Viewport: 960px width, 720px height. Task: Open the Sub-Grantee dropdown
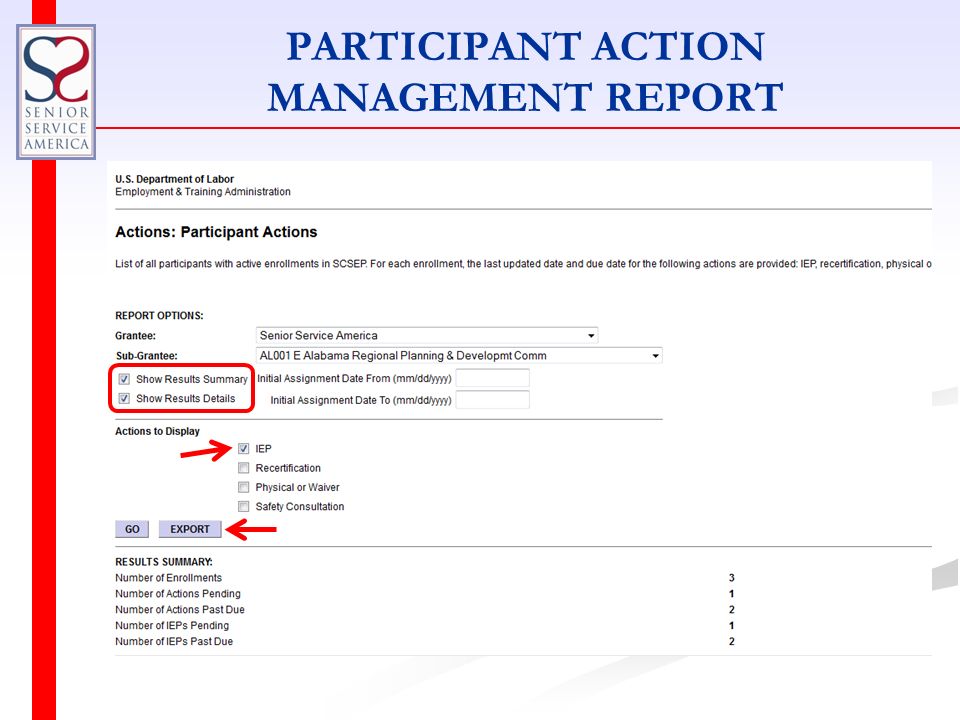click(x=459, y=356)
